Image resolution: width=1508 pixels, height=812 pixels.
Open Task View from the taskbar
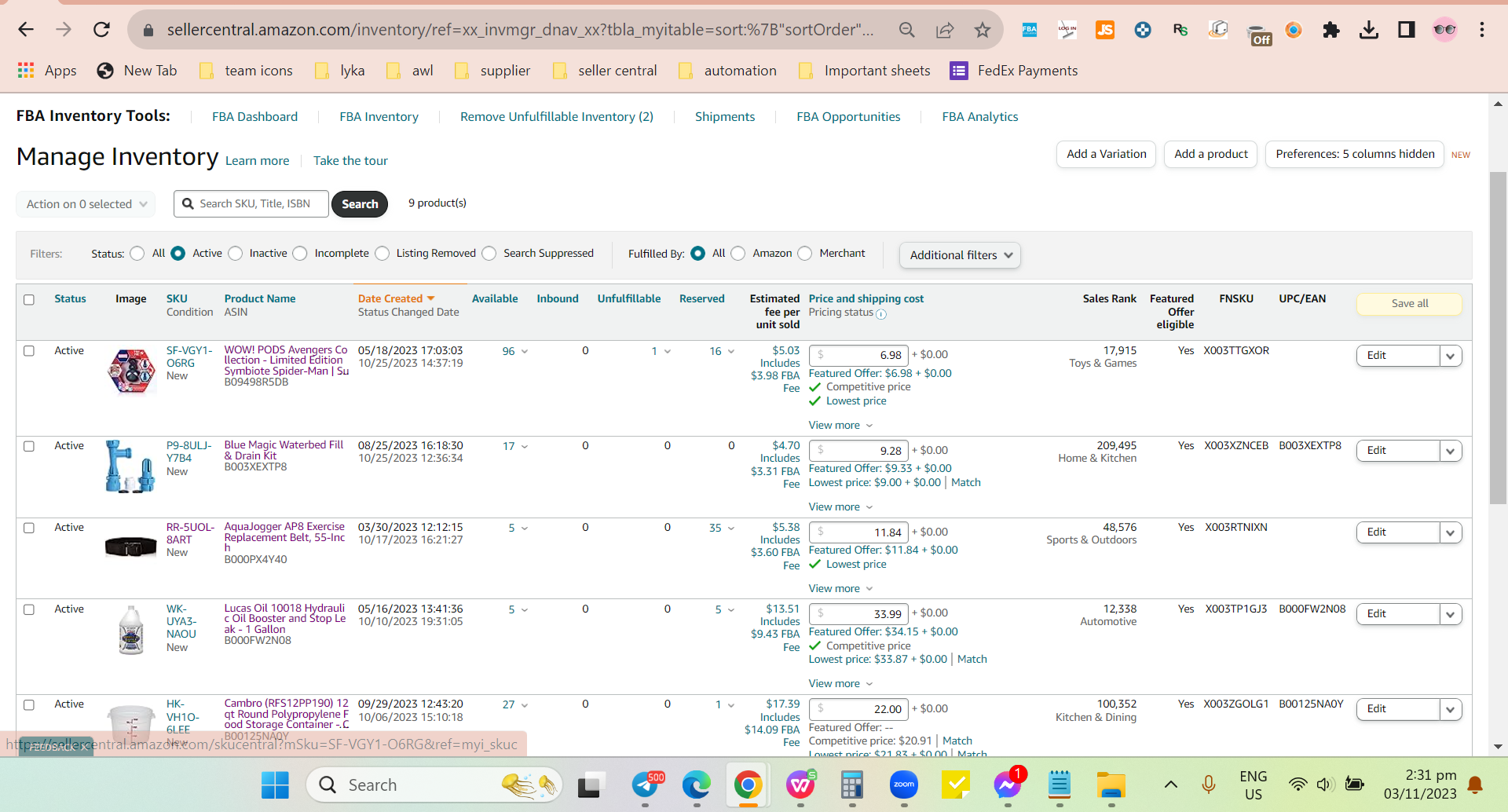point(591,785)
